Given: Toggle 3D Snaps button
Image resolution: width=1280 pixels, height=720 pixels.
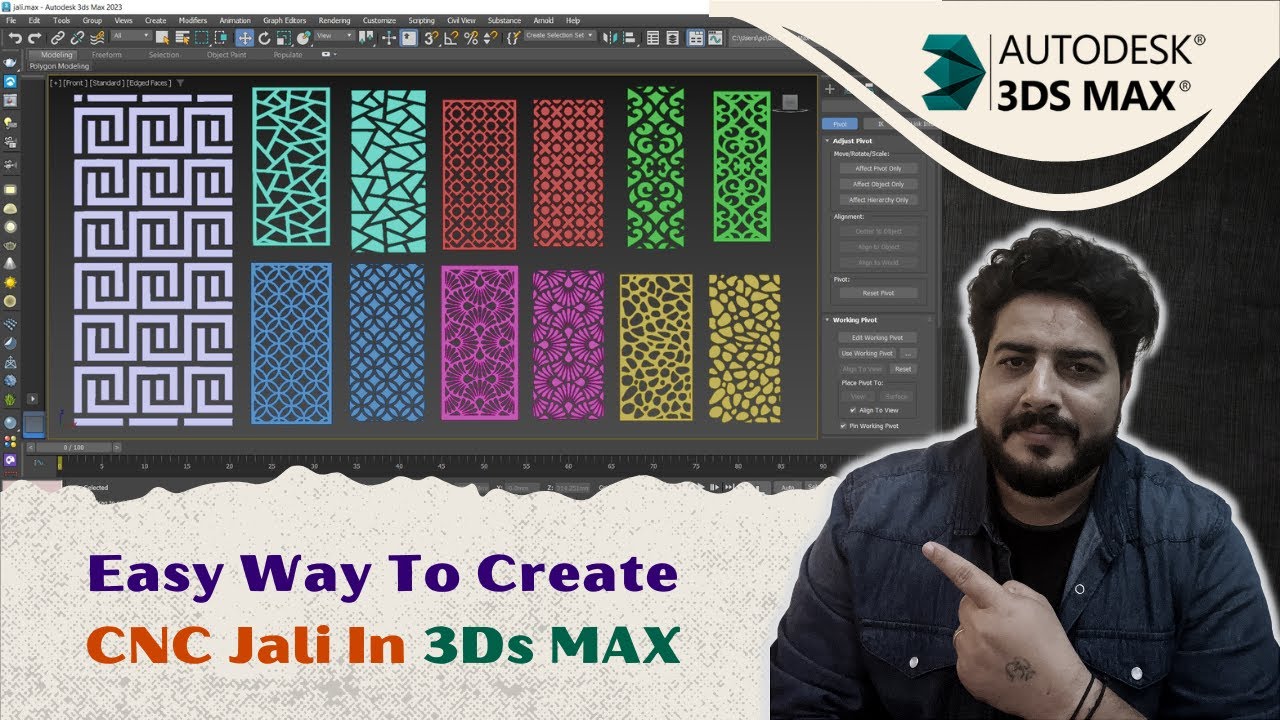Looking at the screenshot, I should click(431, 38).
